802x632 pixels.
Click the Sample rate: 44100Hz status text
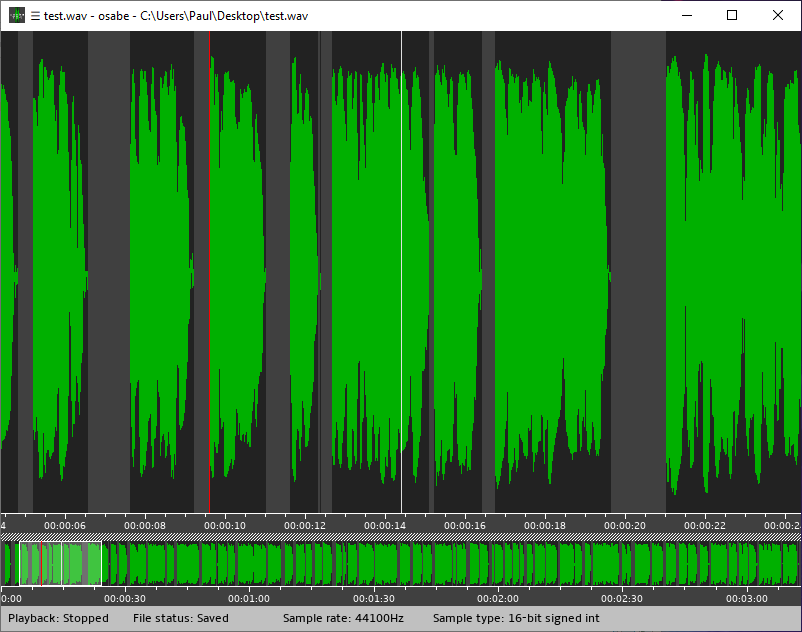(343, 618)
